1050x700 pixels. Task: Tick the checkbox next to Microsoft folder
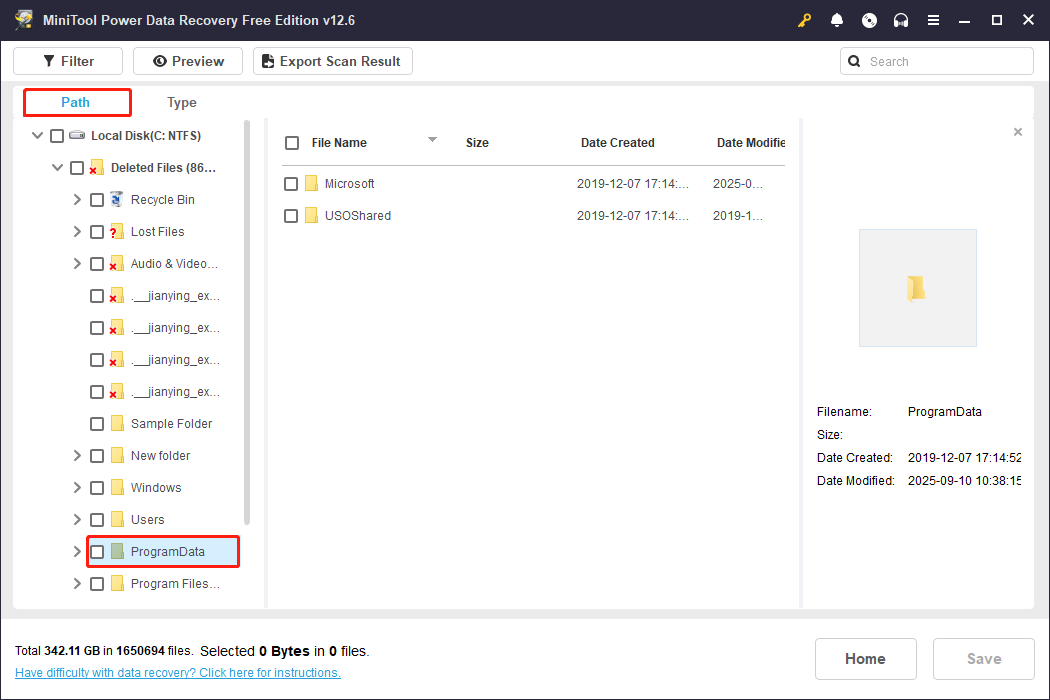tap(291, 184)
